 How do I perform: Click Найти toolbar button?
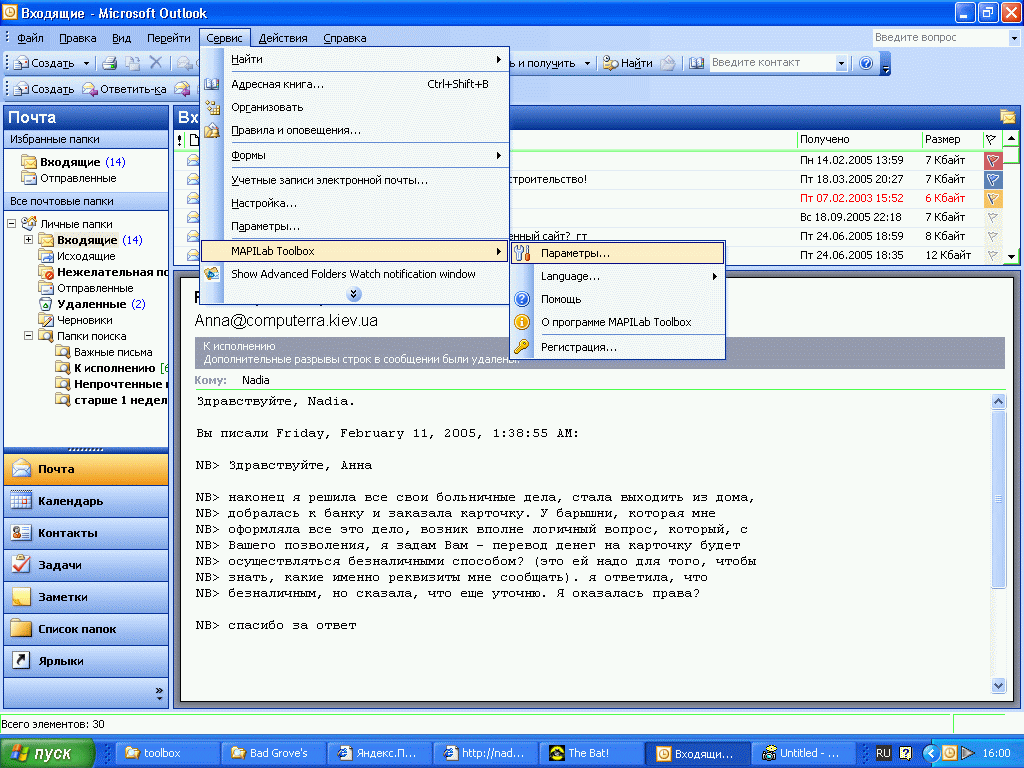(628, 63)
